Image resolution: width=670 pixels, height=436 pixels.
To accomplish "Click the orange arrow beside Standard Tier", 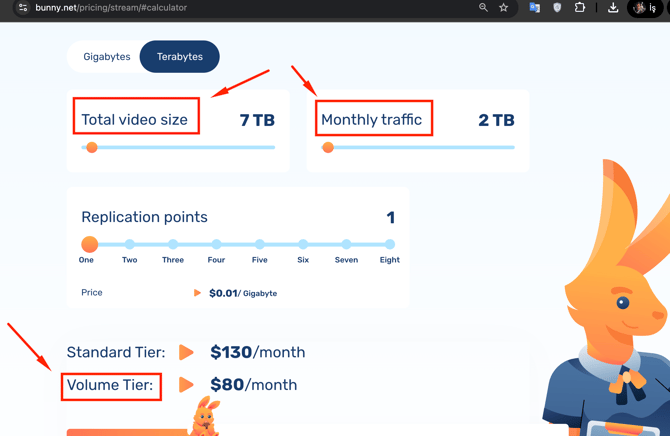I will [186, 352].
